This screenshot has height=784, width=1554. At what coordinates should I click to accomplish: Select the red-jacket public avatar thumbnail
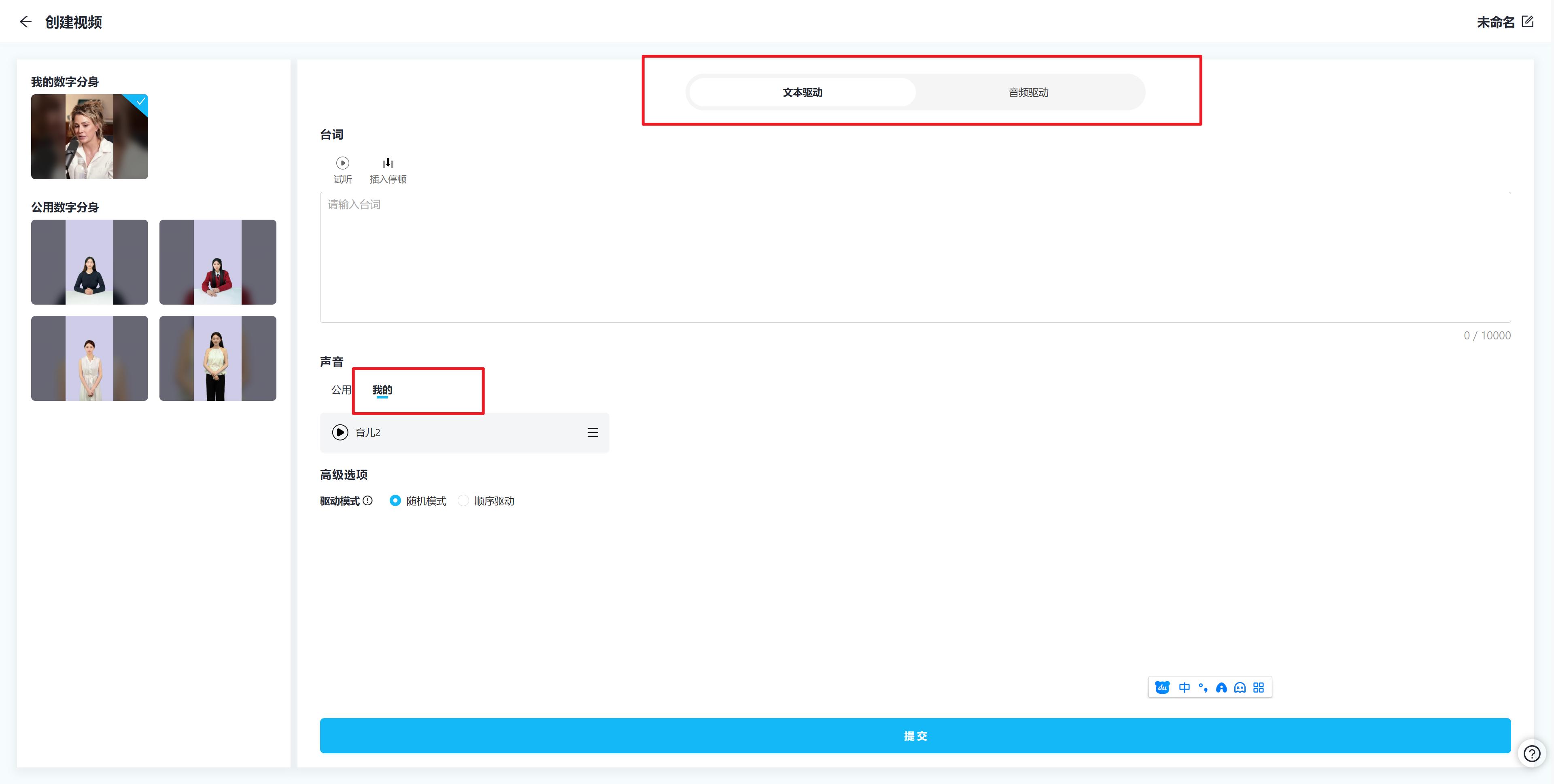click(217, 262)
